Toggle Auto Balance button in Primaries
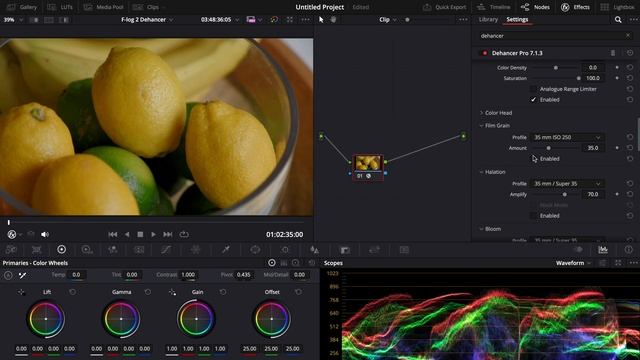 [x=8, y=276]
